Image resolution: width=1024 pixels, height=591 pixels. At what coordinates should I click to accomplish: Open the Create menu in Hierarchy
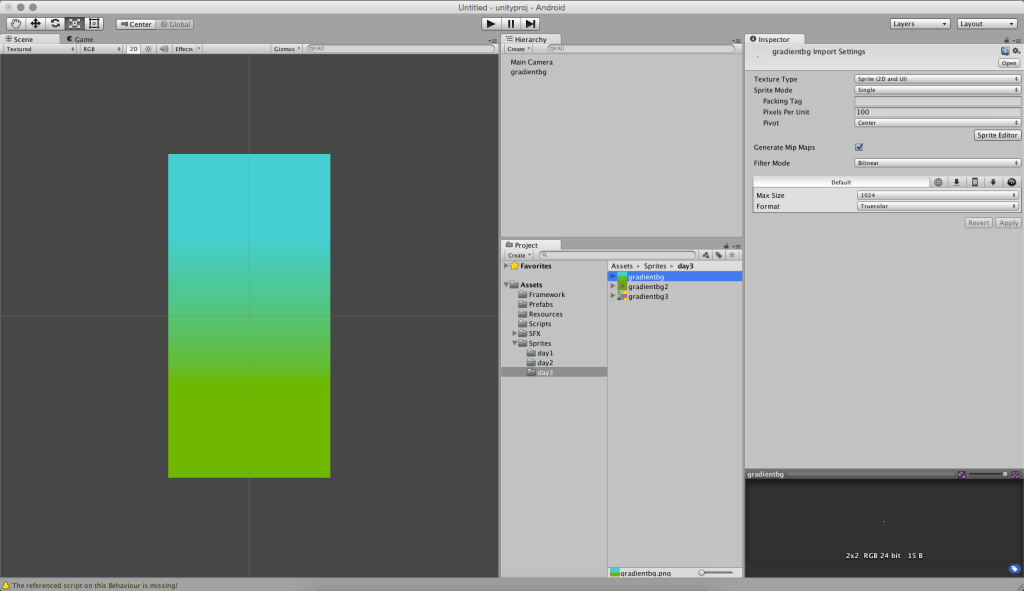click(517, 48)
